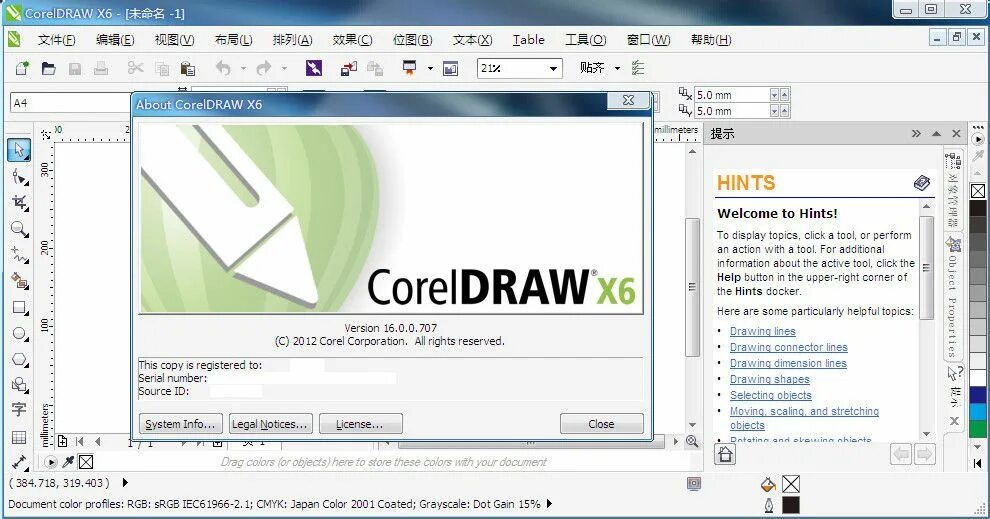Click the Cut scissors icon
990x519 pixels.
(136, 68)
